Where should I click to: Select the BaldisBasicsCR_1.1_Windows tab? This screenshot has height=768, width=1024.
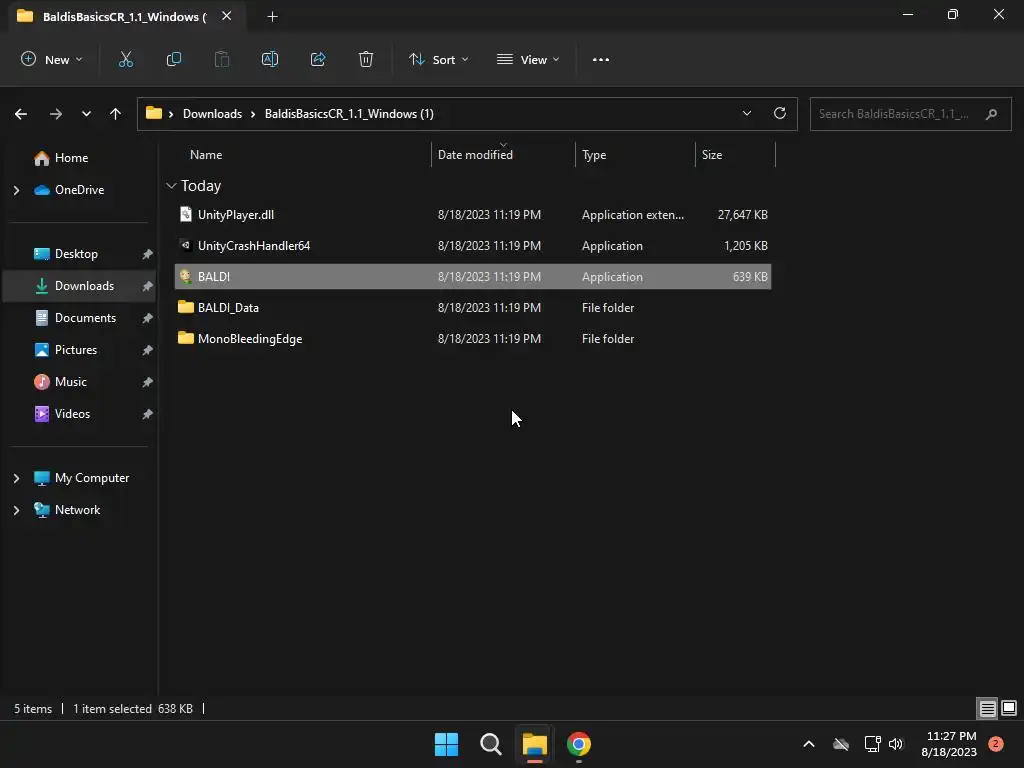(125, 16)
